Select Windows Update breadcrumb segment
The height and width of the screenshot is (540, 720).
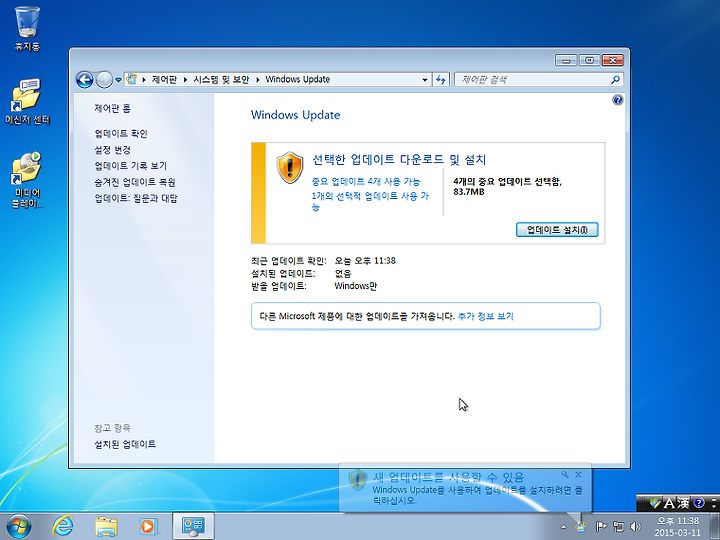[x=298, y=79]
